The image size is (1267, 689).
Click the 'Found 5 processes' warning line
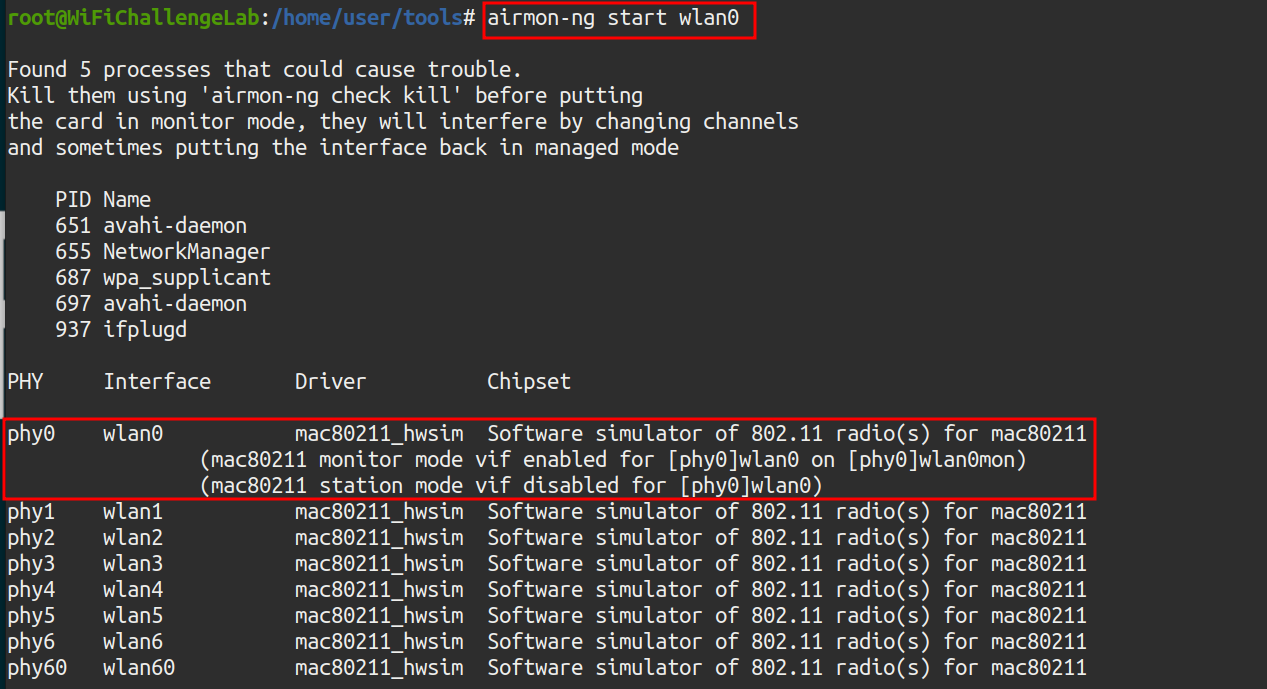point(264,70)
